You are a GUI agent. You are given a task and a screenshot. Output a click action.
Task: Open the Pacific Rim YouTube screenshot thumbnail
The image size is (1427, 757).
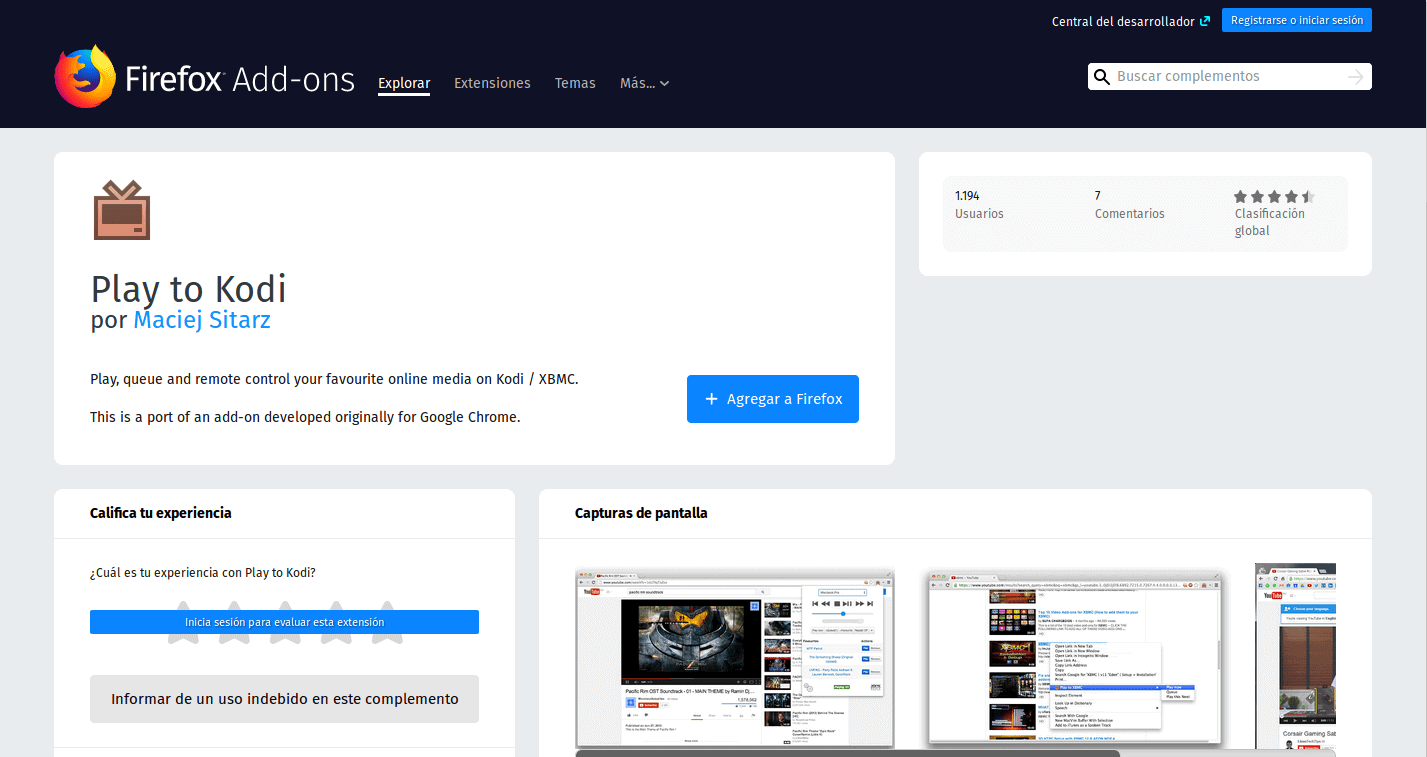coord(735,658)
